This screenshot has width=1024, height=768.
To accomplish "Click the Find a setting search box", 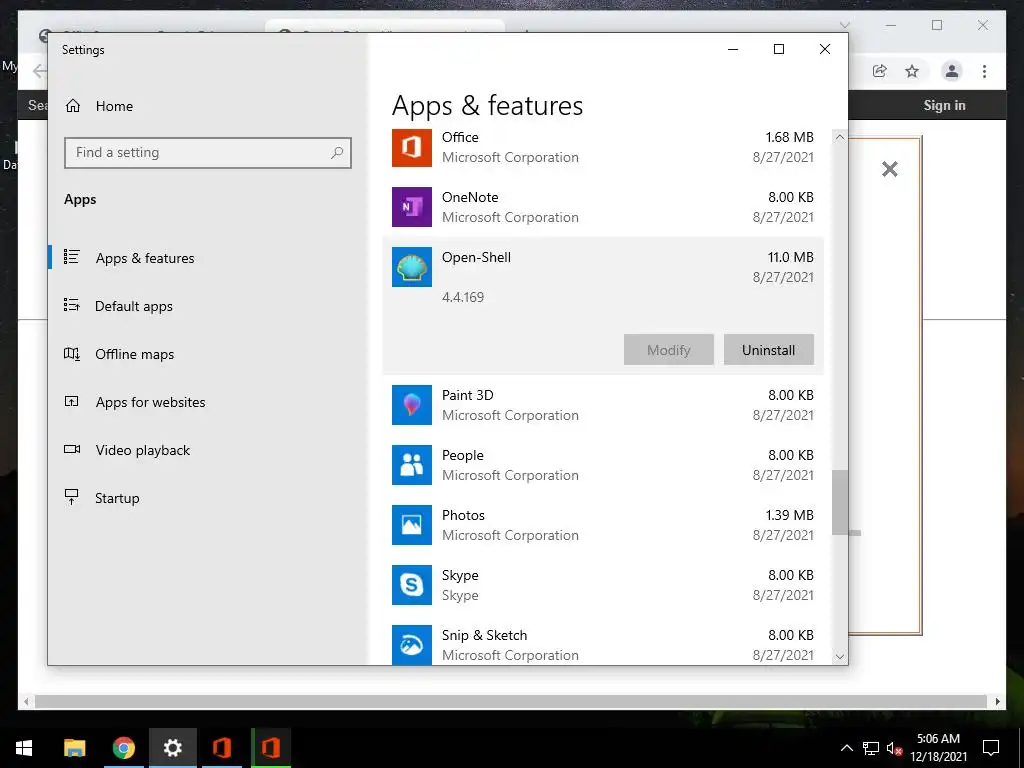I will 208,153.
